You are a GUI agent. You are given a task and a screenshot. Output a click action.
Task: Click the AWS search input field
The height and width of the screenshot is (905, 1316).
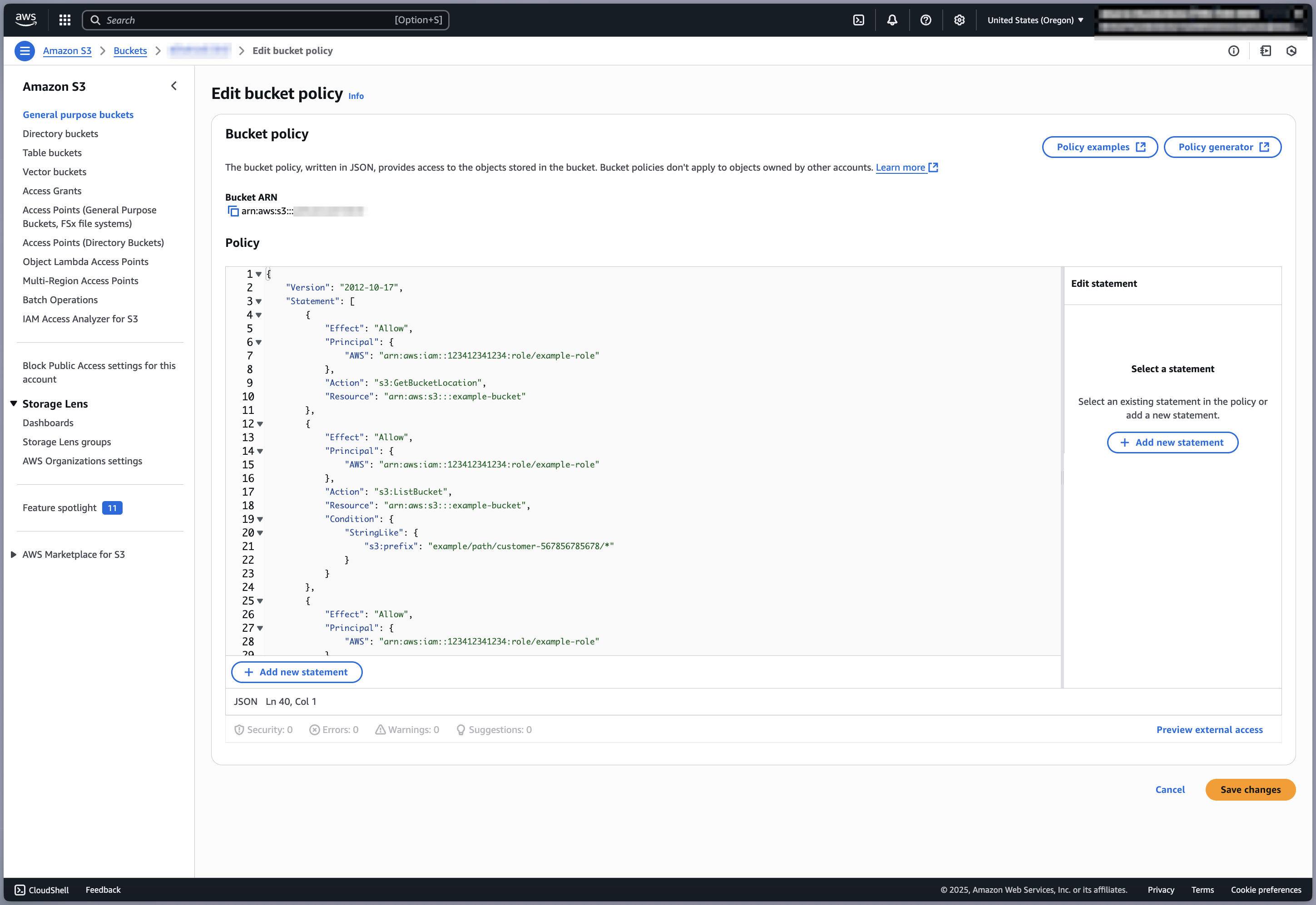pos(266,20)
